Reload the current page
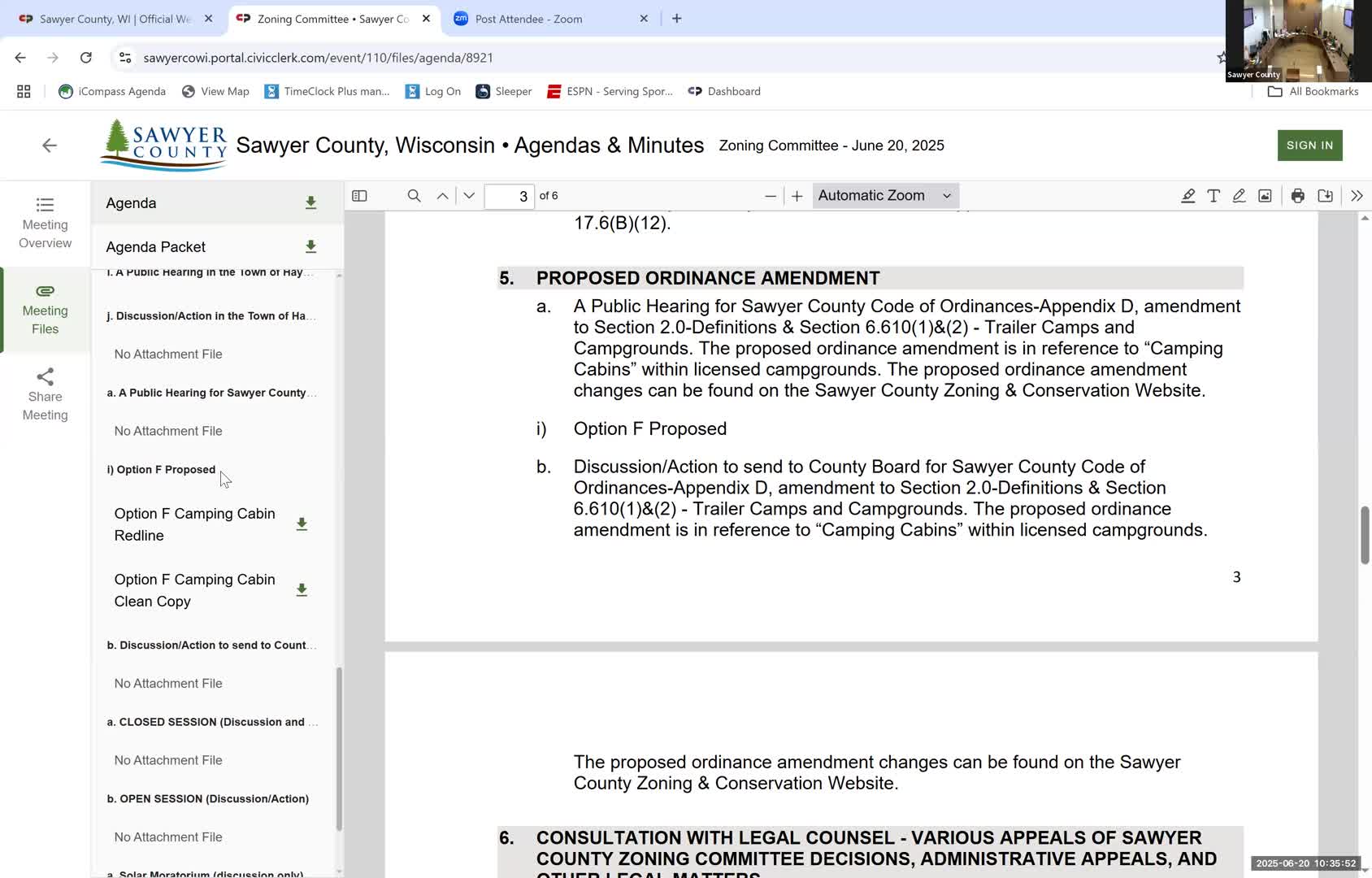 pyautogui.click(x=85, y=58)
